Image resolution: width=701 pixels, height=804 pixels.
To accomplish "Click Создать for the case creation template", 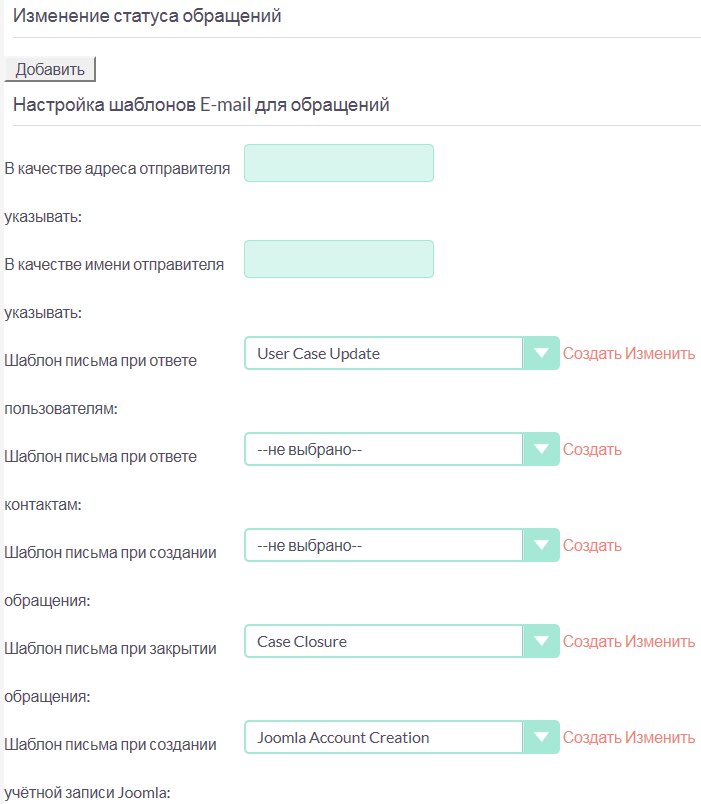I will 592,546.
